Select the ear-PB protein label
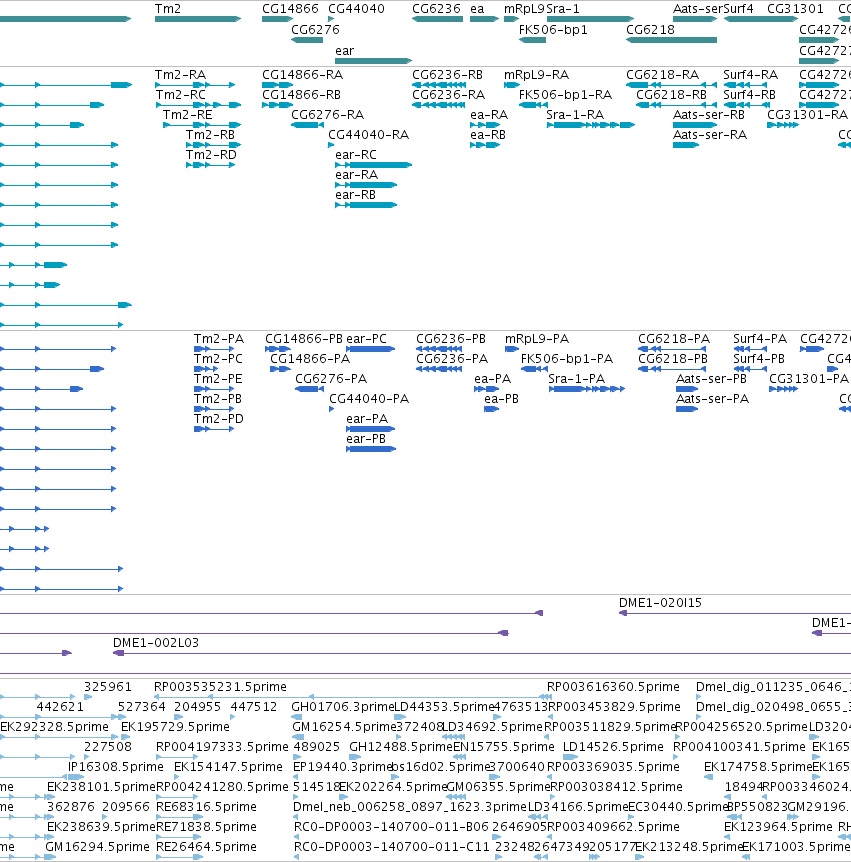The height and width of the screenshot is (862, 851). (x=366, y=439)
